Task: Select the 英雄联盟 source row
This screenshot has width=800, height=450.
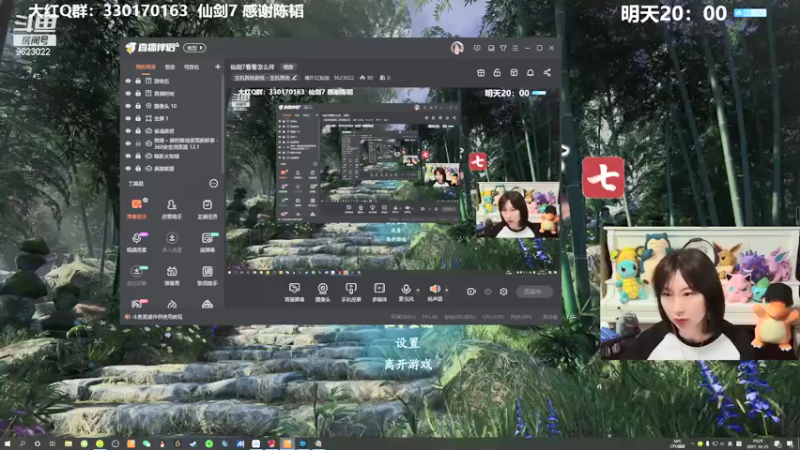Action: tap(172, 168)
